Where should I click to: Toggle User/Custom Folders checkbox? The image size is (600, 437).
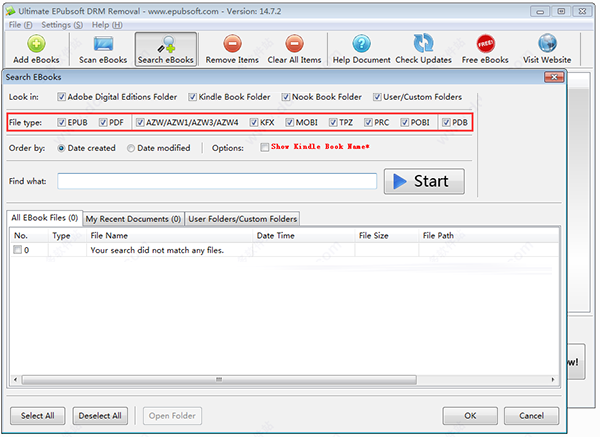click(x=377, y=97)
